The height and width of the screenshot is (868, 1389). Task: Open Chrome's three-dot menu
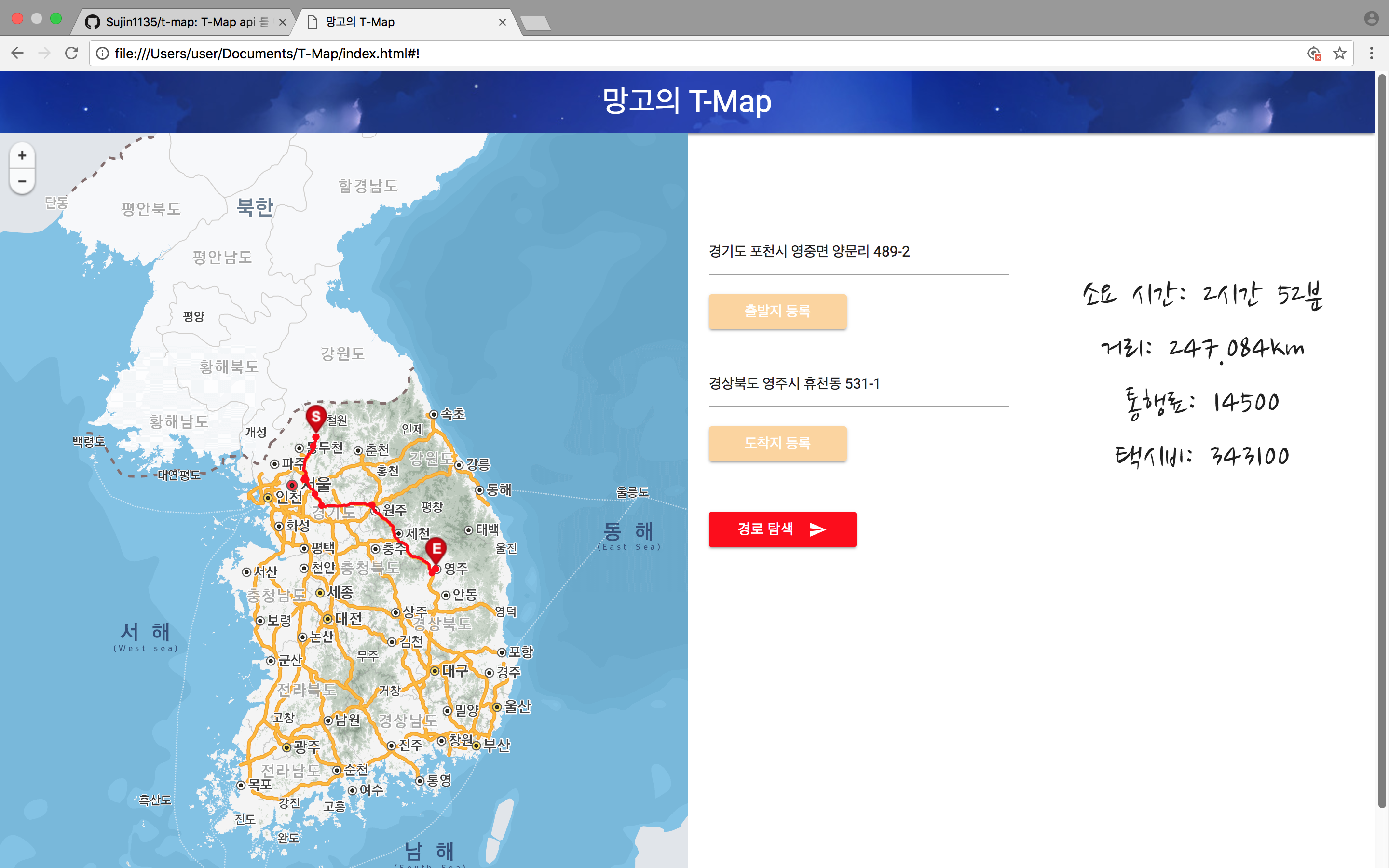(x=1372, y=54)
